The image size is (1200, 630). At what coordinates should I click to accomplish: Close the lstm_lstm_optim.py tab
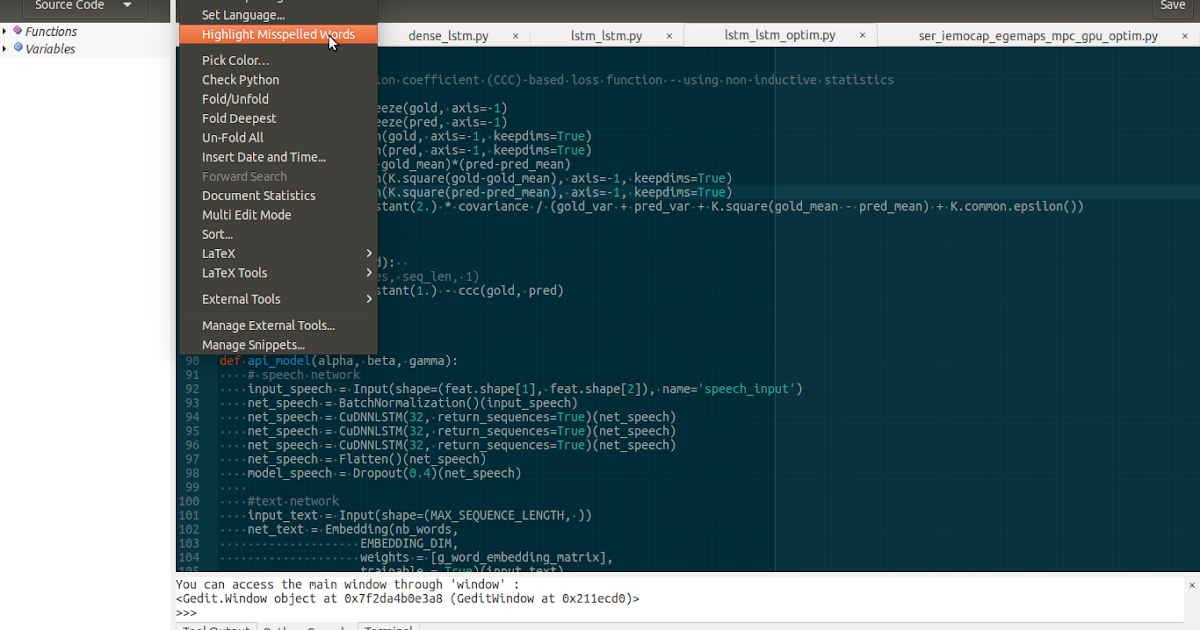pos(863,36)
